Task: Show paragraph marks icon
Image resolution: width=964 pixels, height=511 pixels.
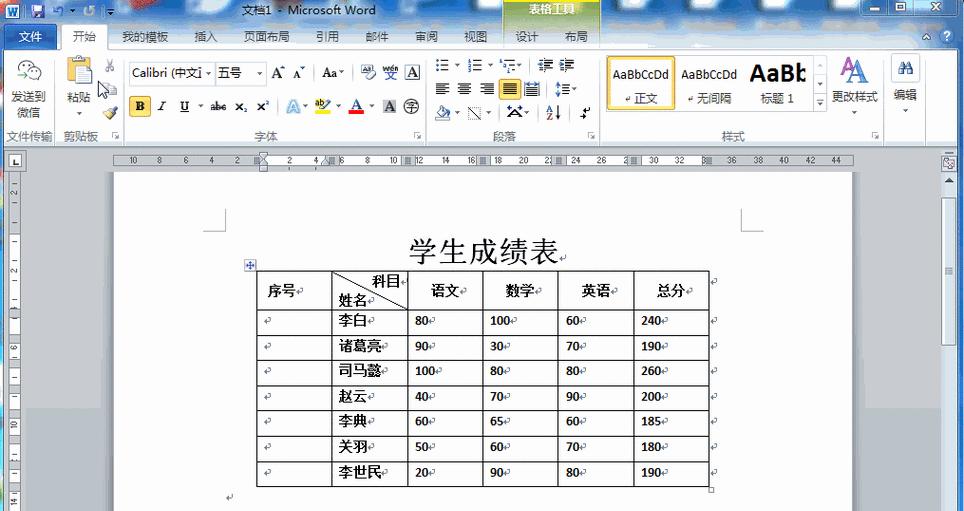Action: click(x=585, y=113)
